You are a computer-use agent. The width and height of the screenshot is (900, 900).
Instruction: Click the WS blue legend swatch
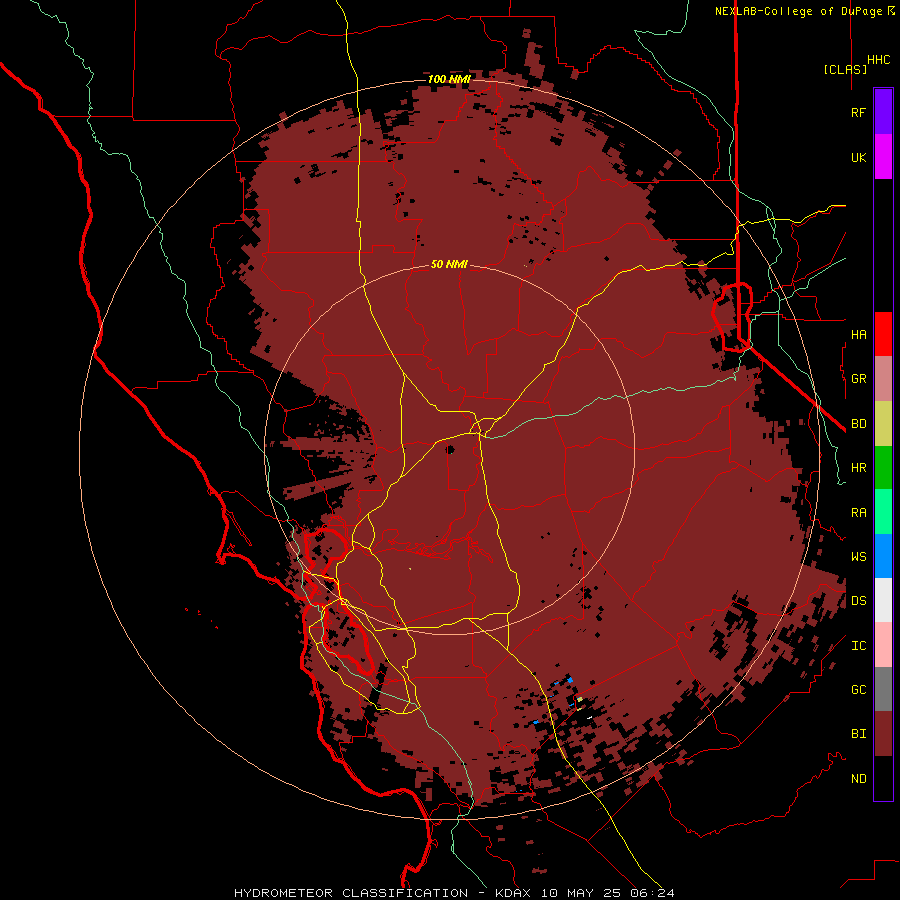tap(883, 556)
